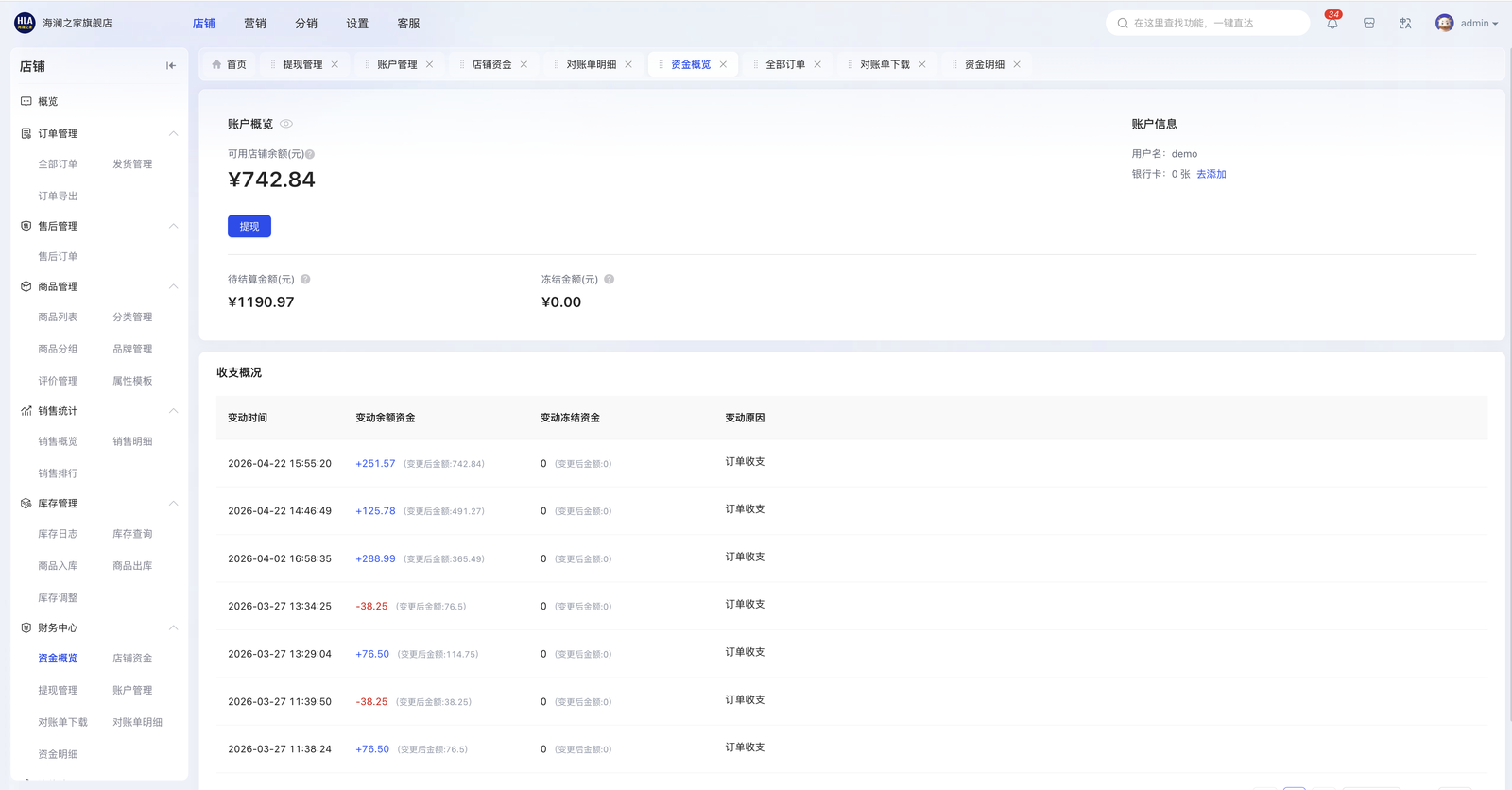Switch to the 店铺资金 tab
Image resolution: width=1512 pixels, height=790 pixels.
(491, 65)
